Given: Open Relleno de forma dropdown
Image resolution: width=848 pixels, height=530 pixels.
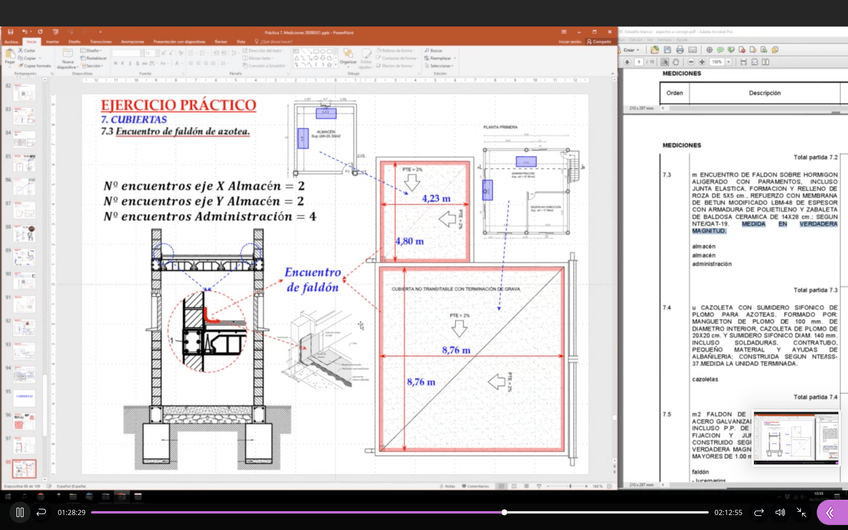Looking at the screenshot, I should pyautogui.click(x=397, y=50).
